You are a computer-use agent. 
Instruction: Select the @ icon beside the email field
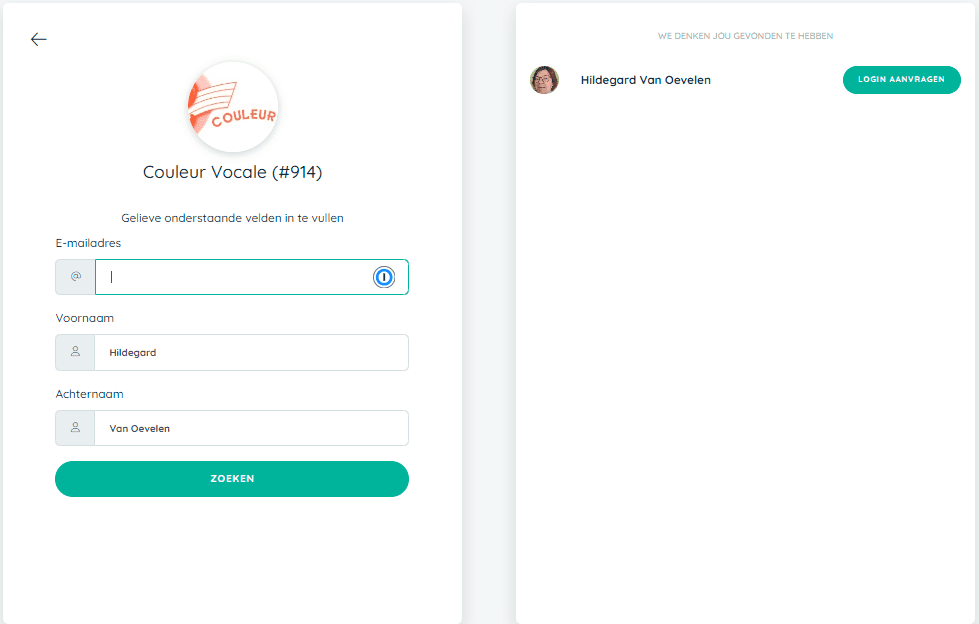[76, 277]
